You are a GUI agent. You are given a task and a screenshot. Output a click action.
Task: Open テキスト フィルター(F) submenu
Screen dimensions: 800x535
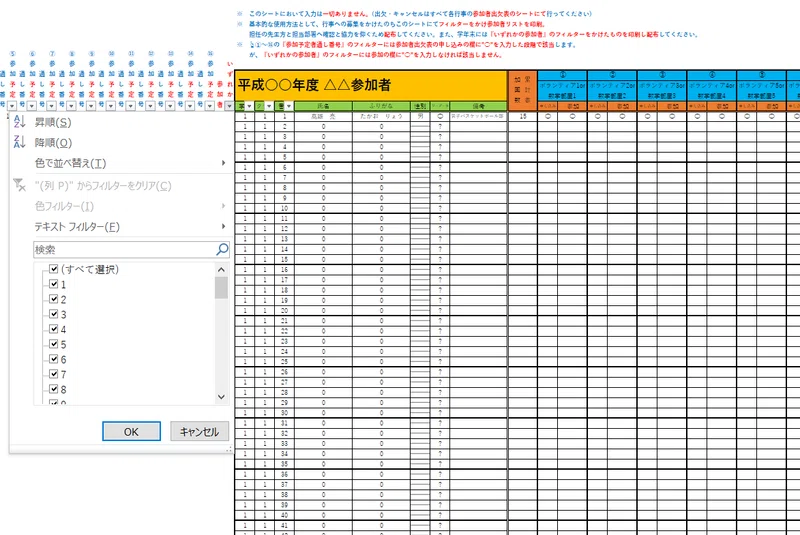[120, 226]
